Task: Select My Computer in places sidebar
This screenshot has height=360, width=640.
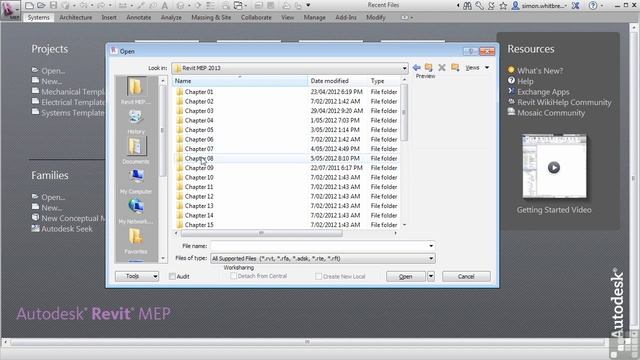Action: [x=136, y=181]
